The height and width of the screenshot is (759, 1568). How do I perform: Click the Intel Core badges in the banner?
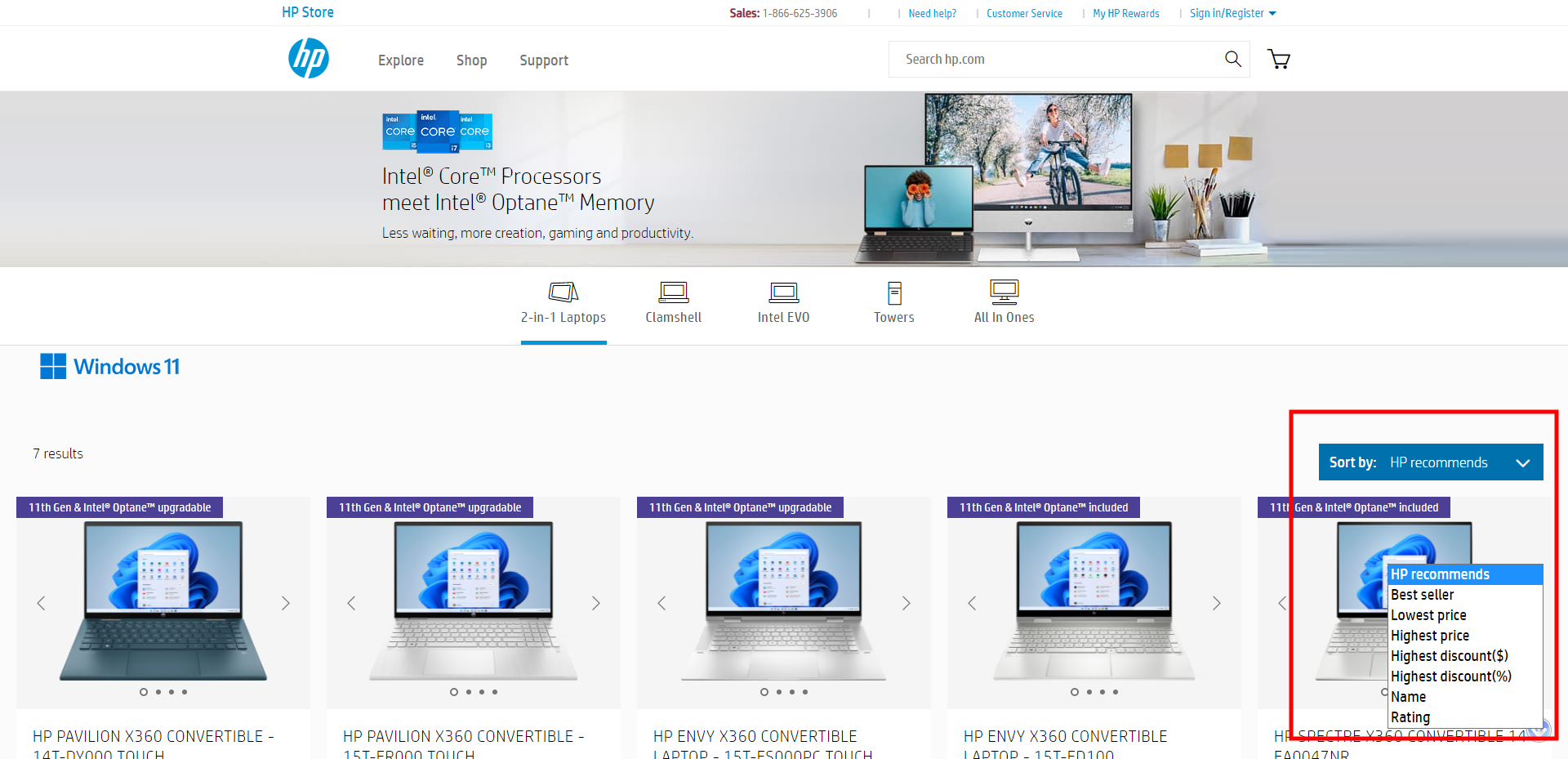(x=438, y=132)
